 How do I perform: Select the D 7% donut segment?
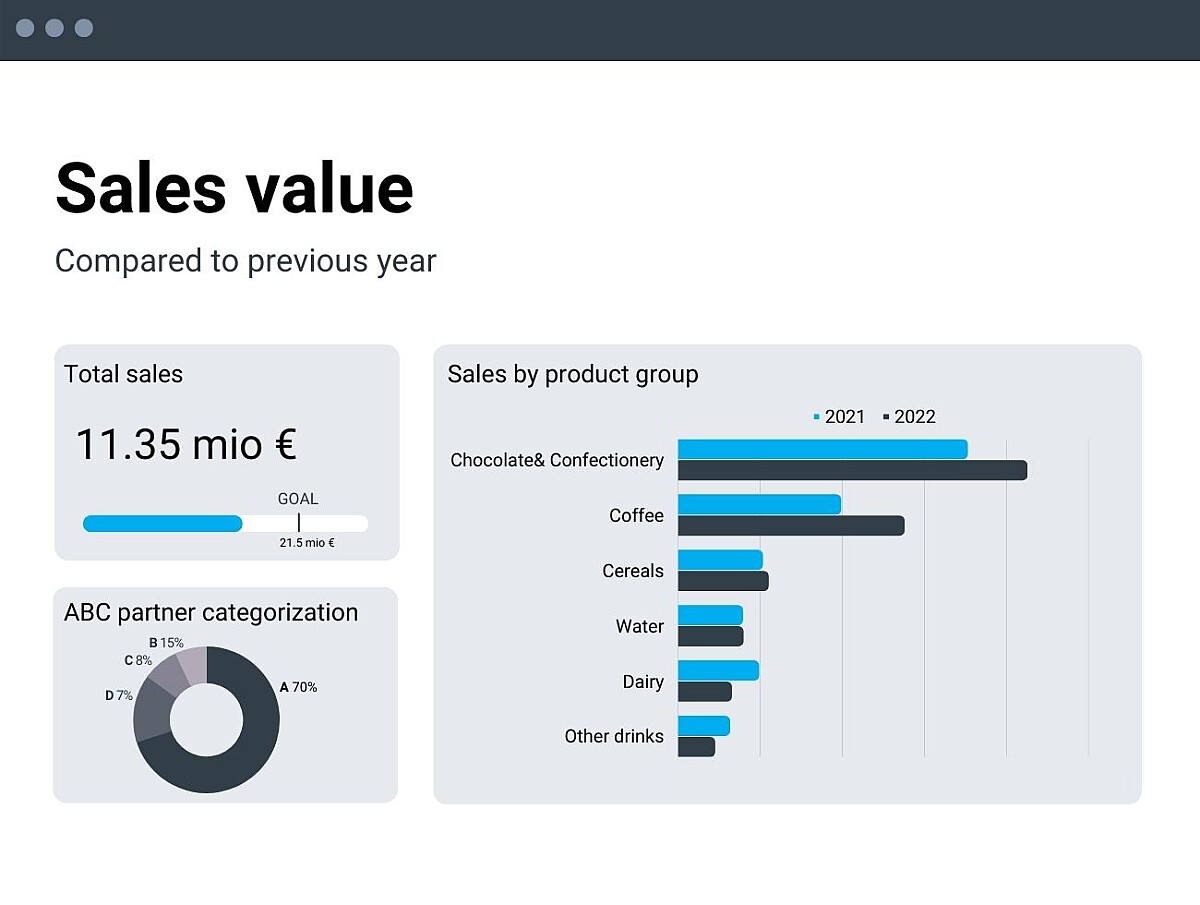[x=150, y=710]
